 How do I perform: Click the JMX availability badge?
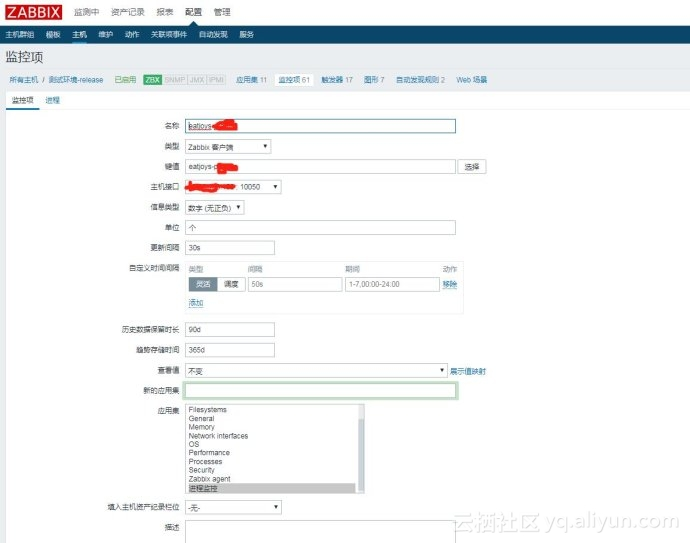(x=197, y=80)
